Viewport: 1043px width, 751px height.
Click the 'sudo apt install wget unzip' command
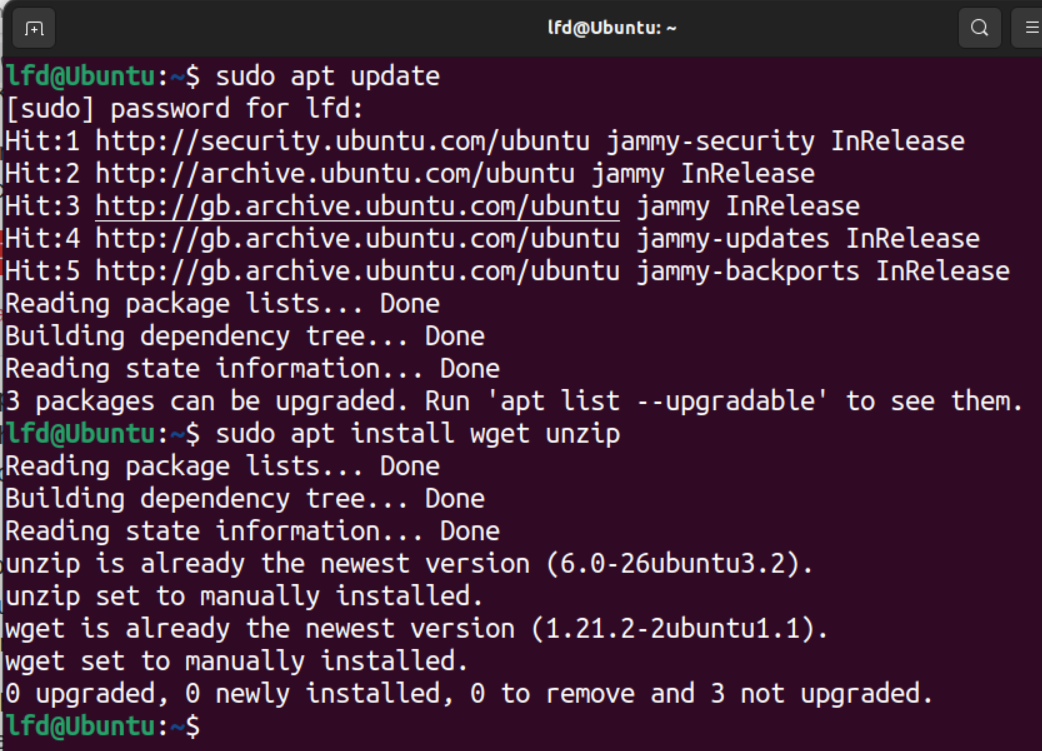pyautogui.click(x=418, y=434)
